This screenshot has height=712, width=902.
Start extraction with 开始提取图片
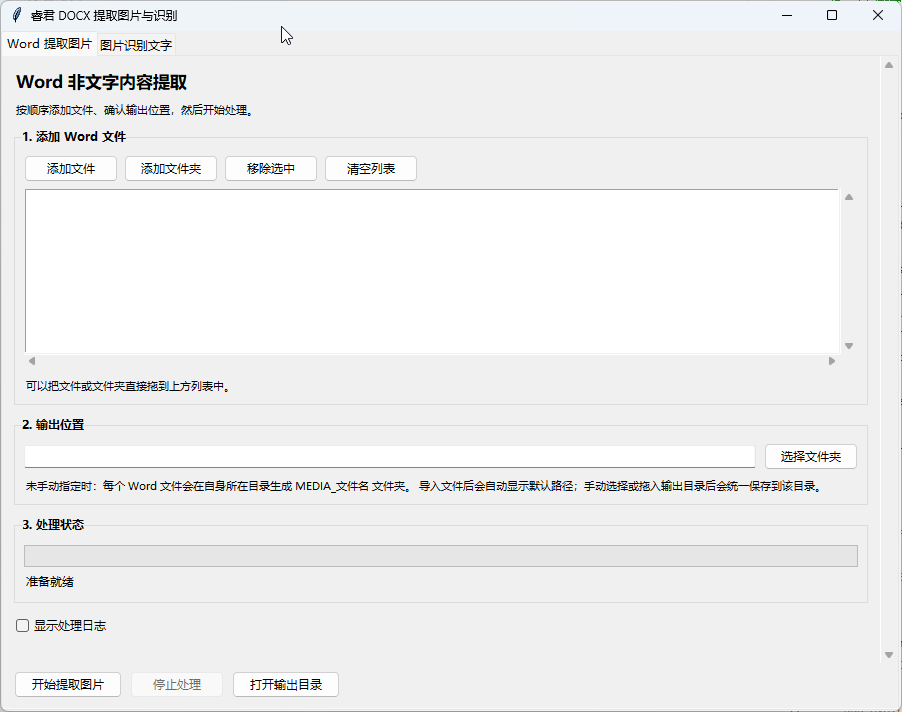click(68, 684)
